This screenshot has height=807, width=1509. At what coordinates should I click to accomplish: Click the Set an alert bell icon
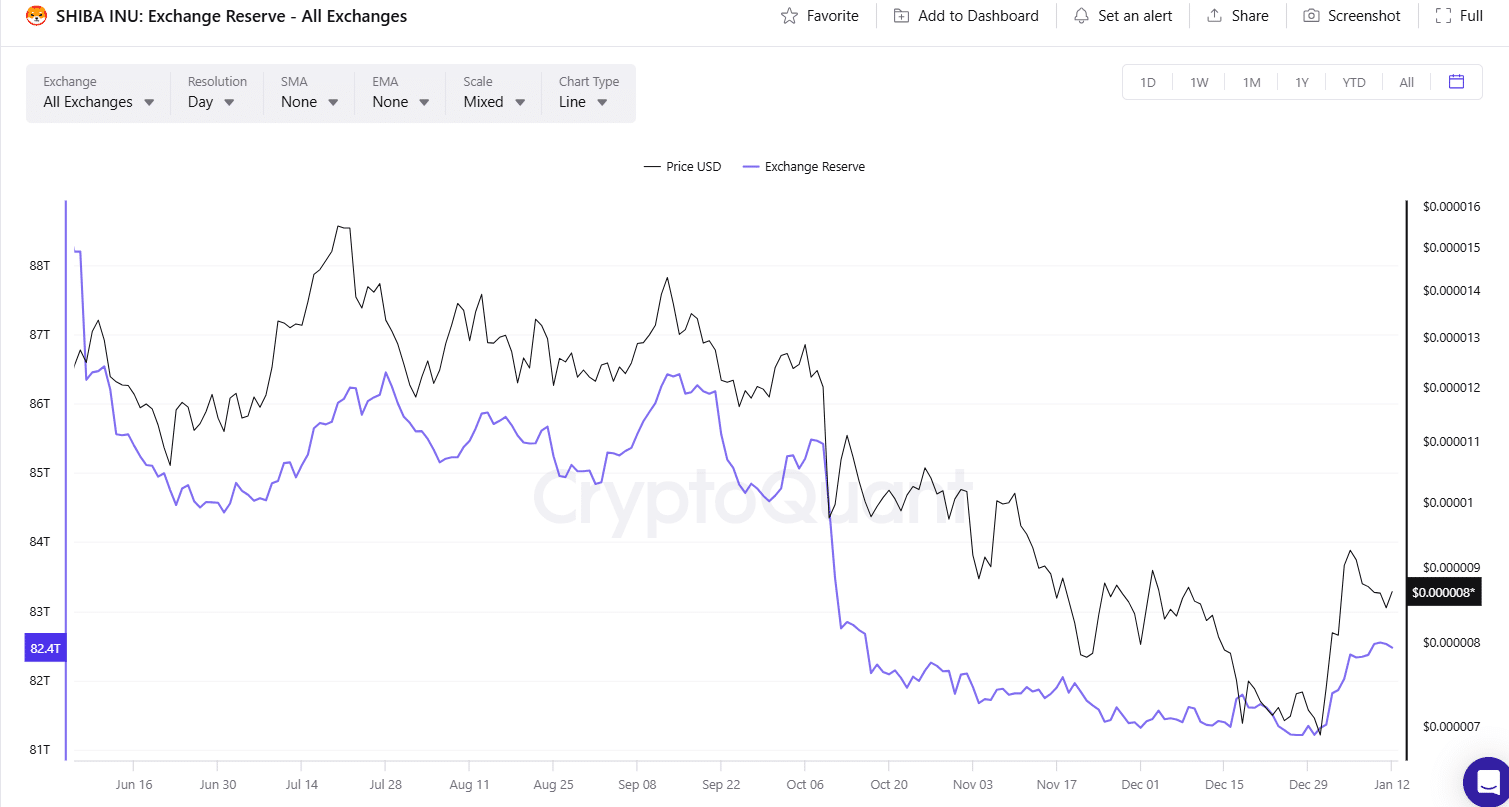[1081, 16]
